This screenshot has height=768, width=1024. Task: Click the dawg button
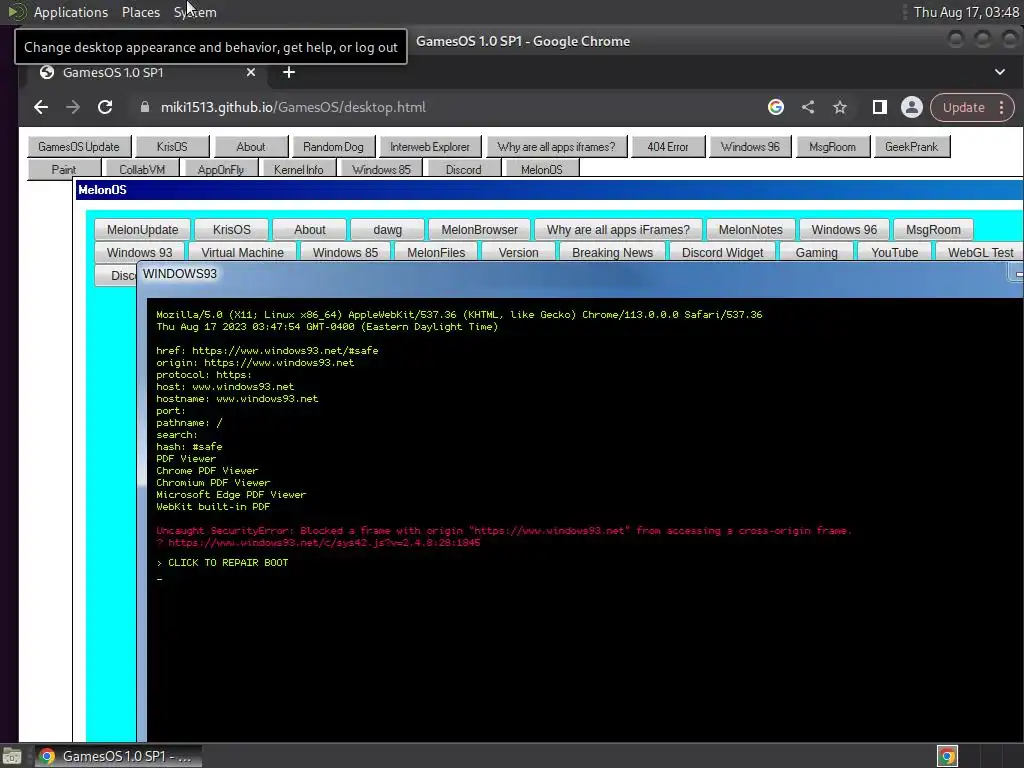click(x=387, y=230)
